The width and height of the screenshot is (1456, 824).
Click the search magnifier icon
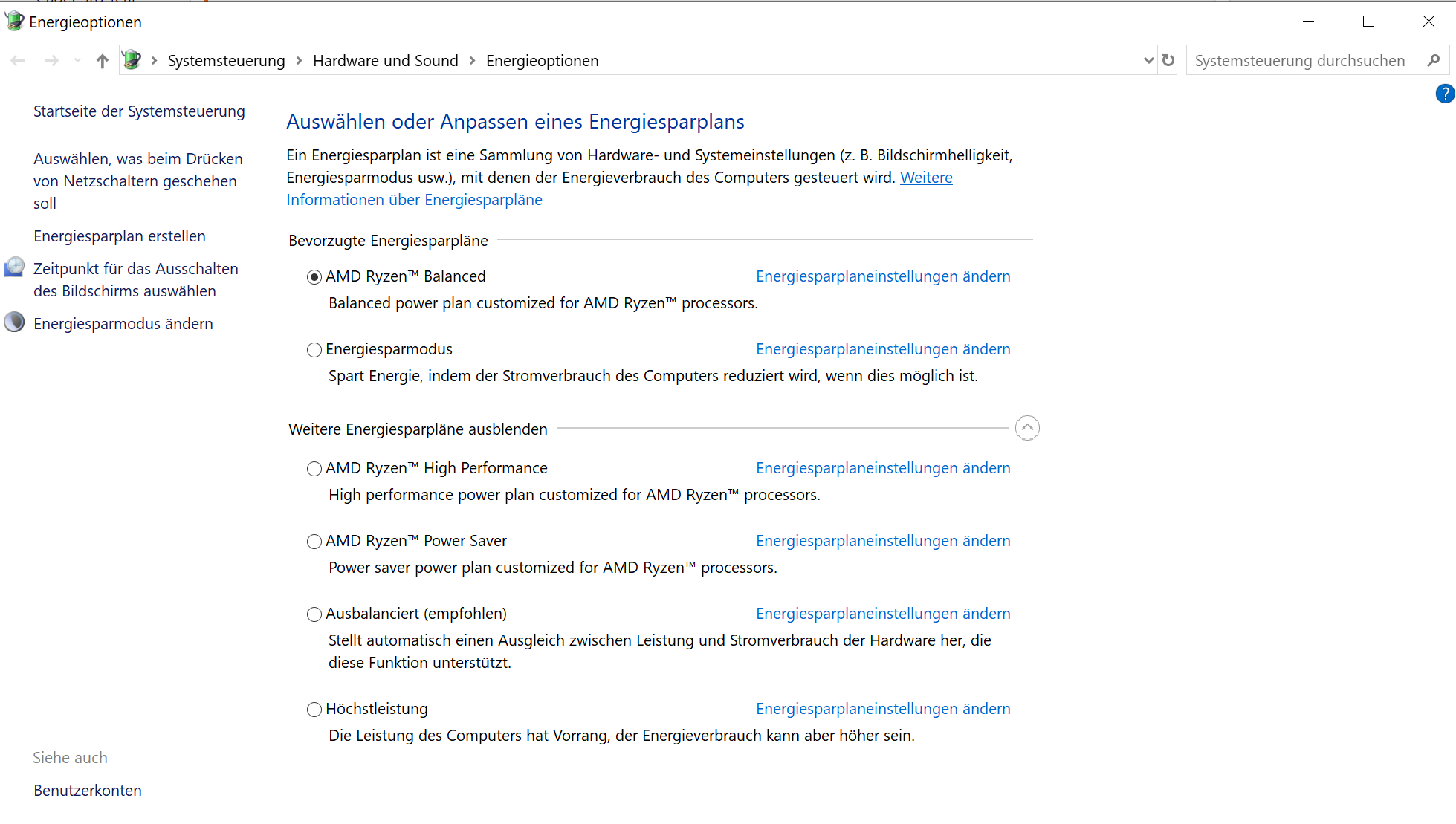pyautogui.click(x=1434, y=60)
